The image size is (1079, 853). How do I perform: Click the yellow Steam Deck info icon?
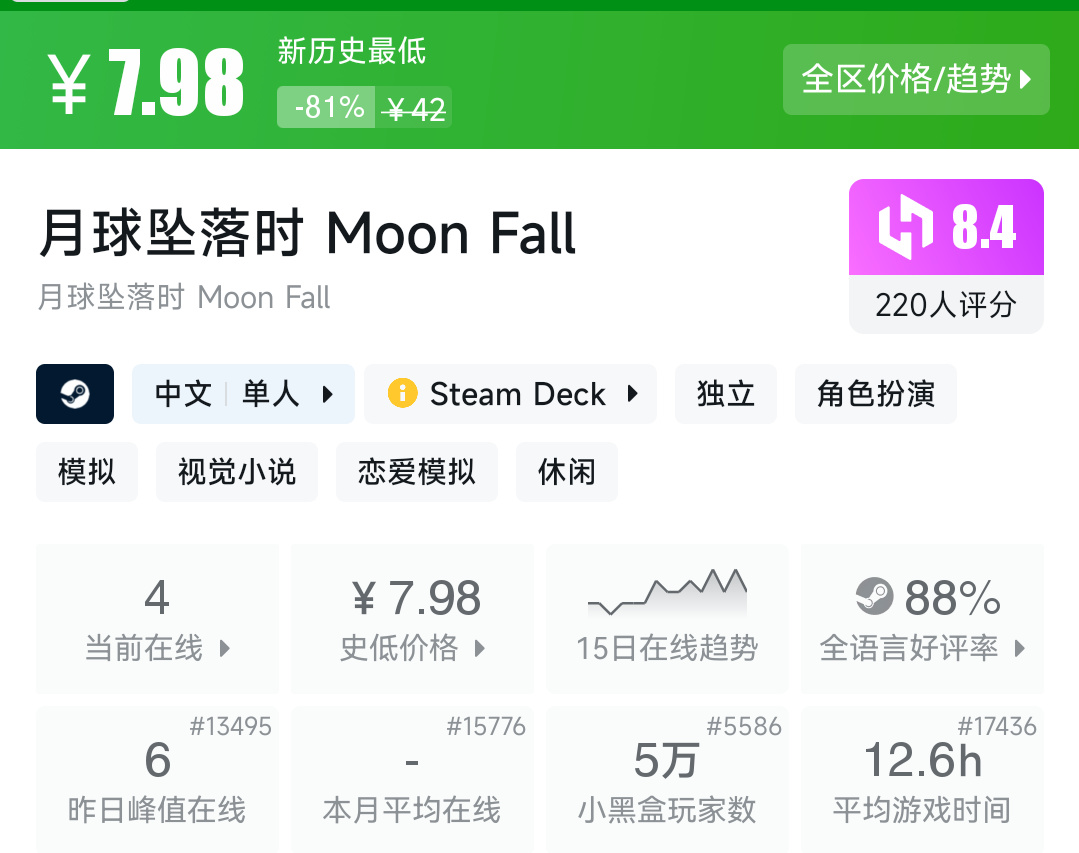[402, 394]
